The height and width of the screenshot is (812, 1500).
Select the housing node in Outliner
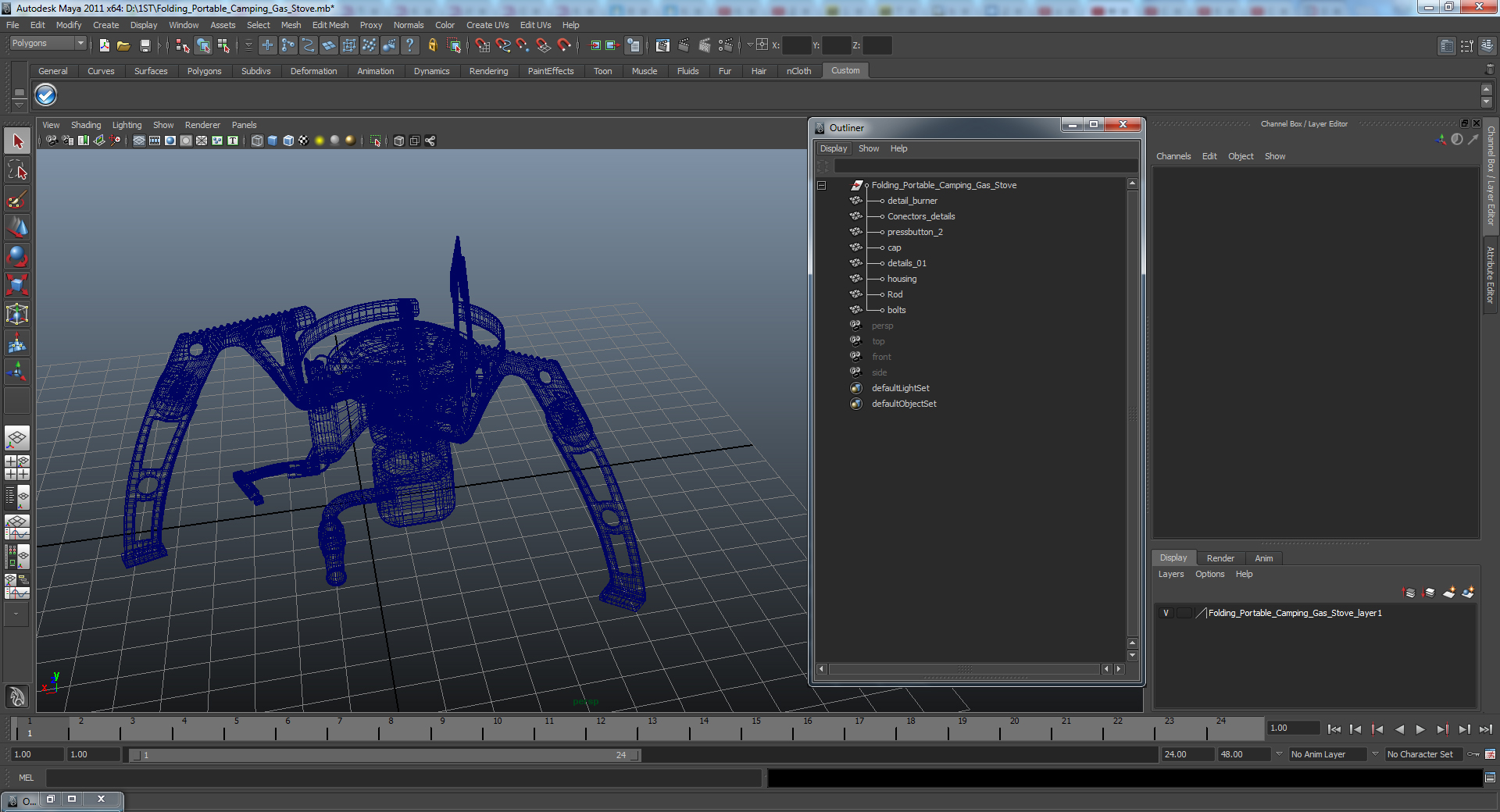point(902,279)
